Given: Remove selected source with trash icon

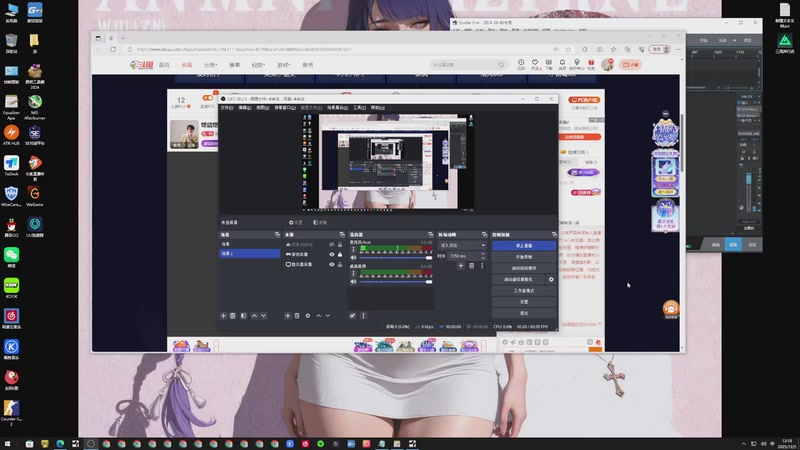Looking at the screenshot, I should [x=297, y=316].
